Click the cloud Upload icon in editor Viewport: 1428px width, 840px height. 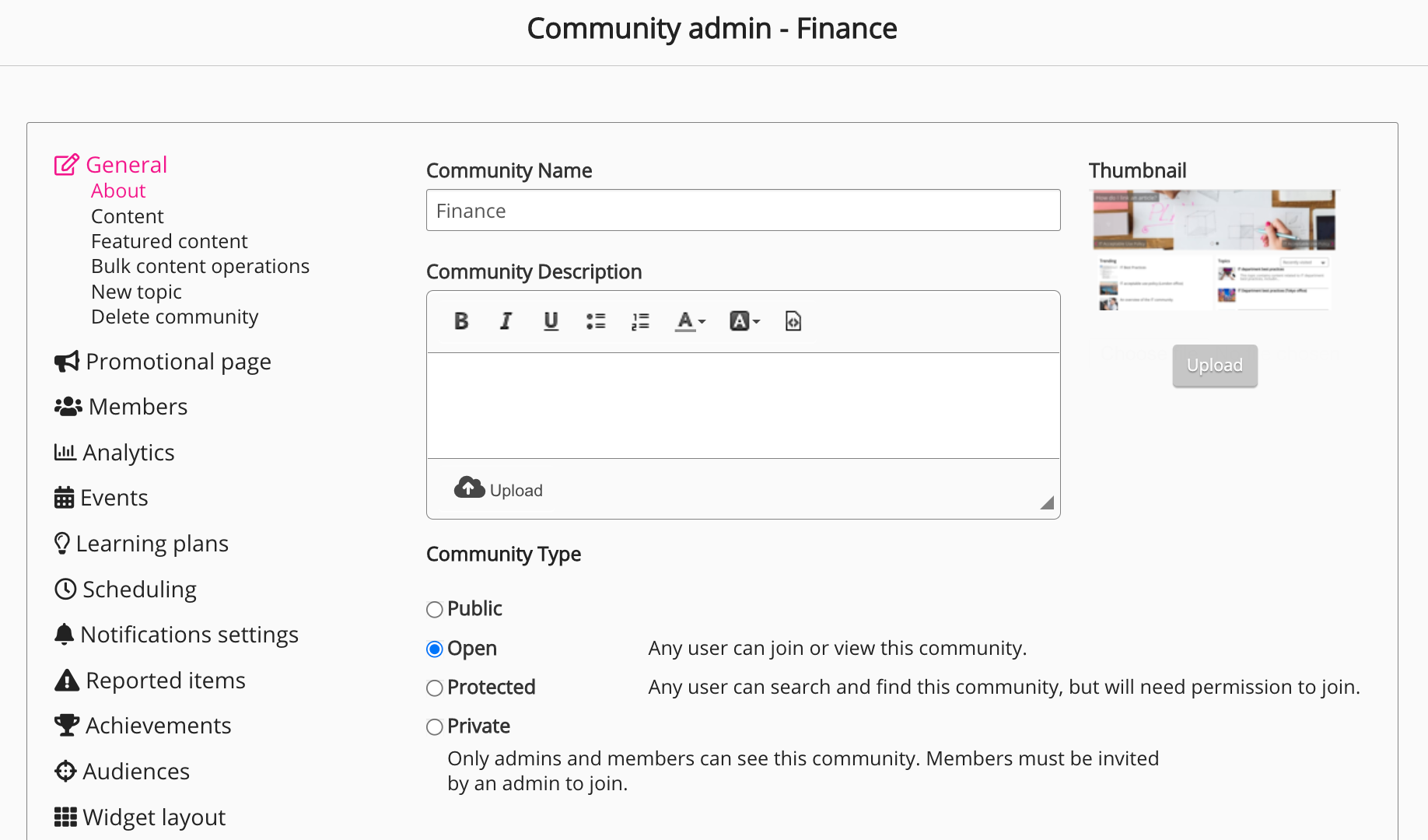pos(470,488)
